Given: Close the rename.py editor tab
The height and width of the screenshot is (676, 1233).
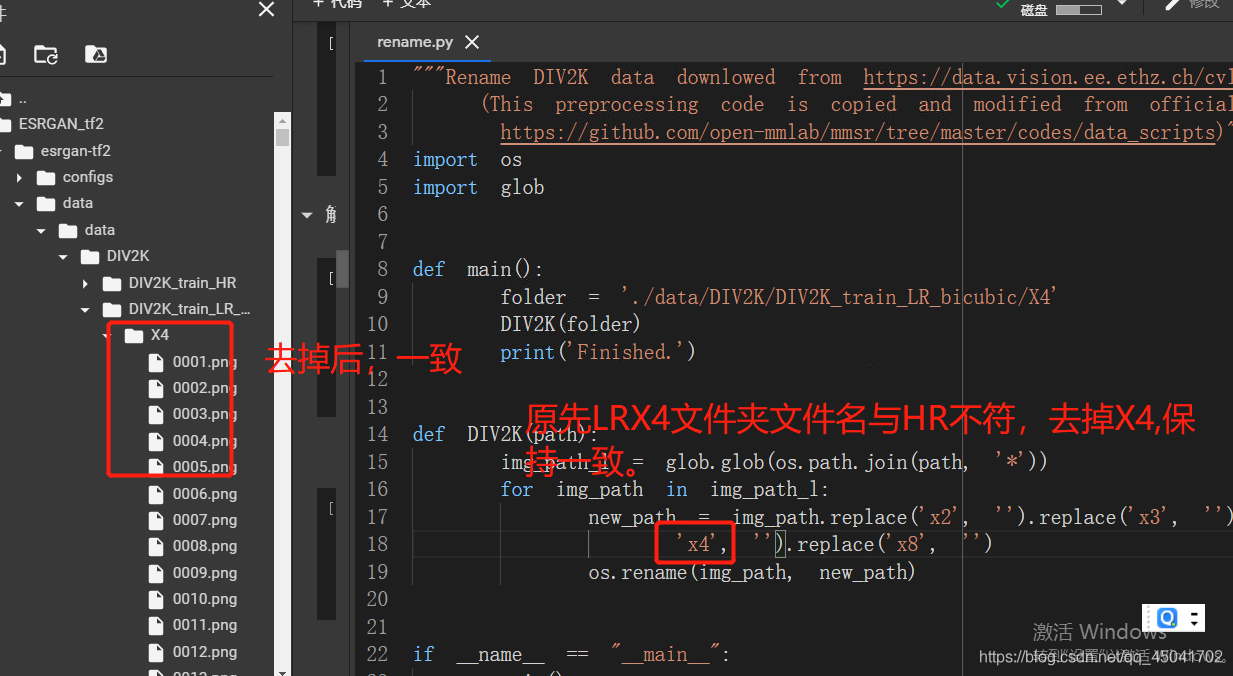Looking at the screenshot, I should (x=472, y=42).
